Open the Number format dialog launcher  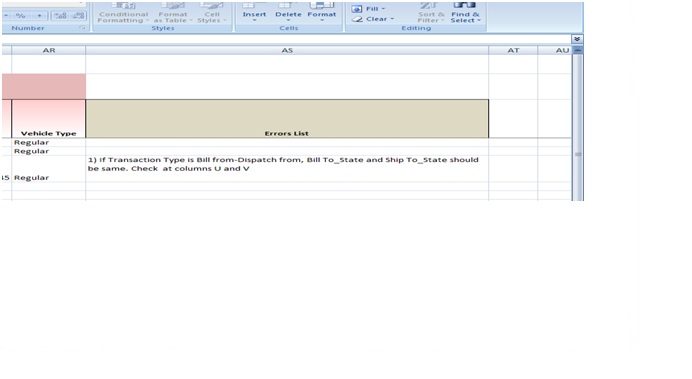(82, 28)
